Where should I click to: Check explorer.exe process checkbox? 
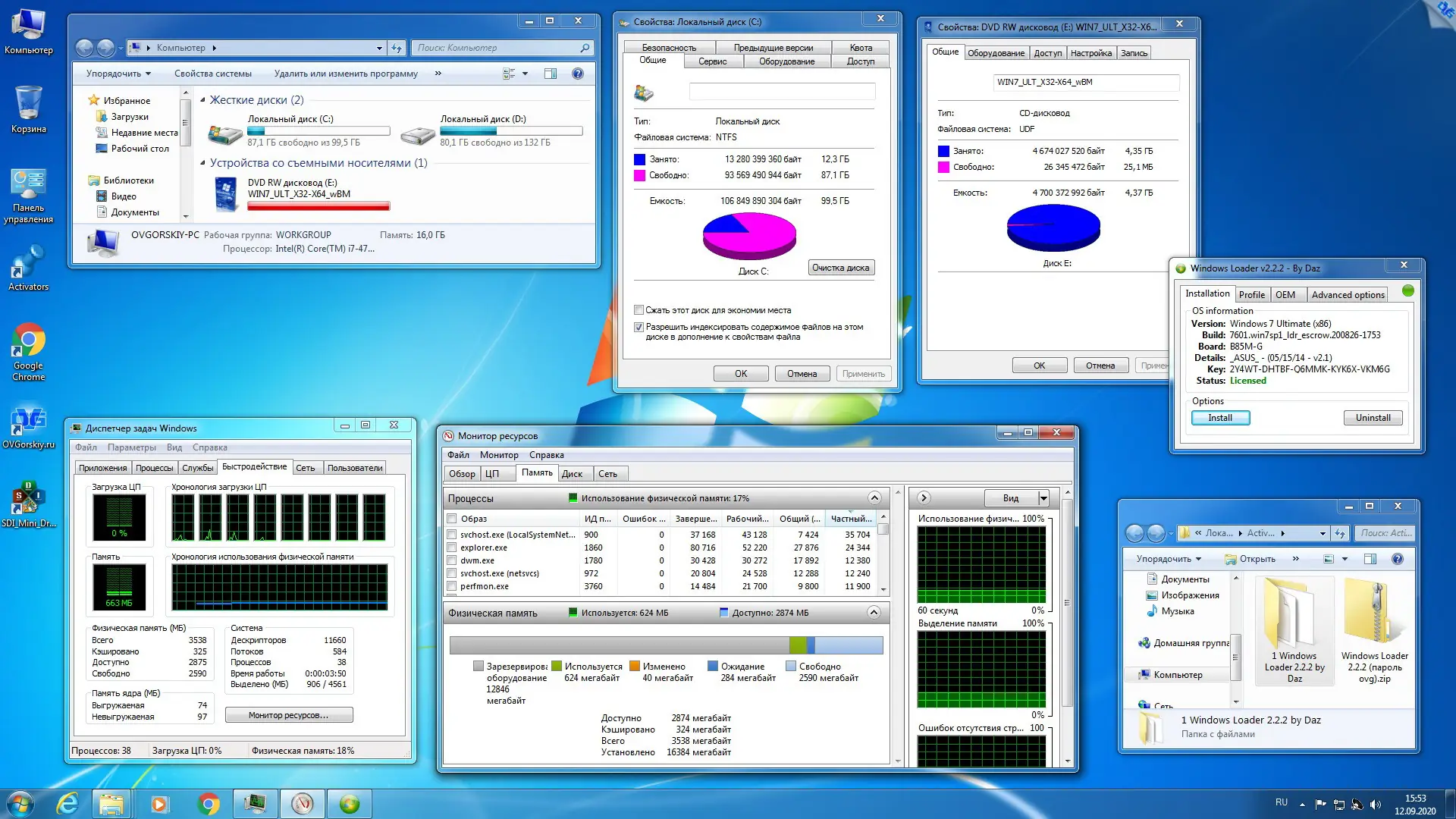pos(452,548)
